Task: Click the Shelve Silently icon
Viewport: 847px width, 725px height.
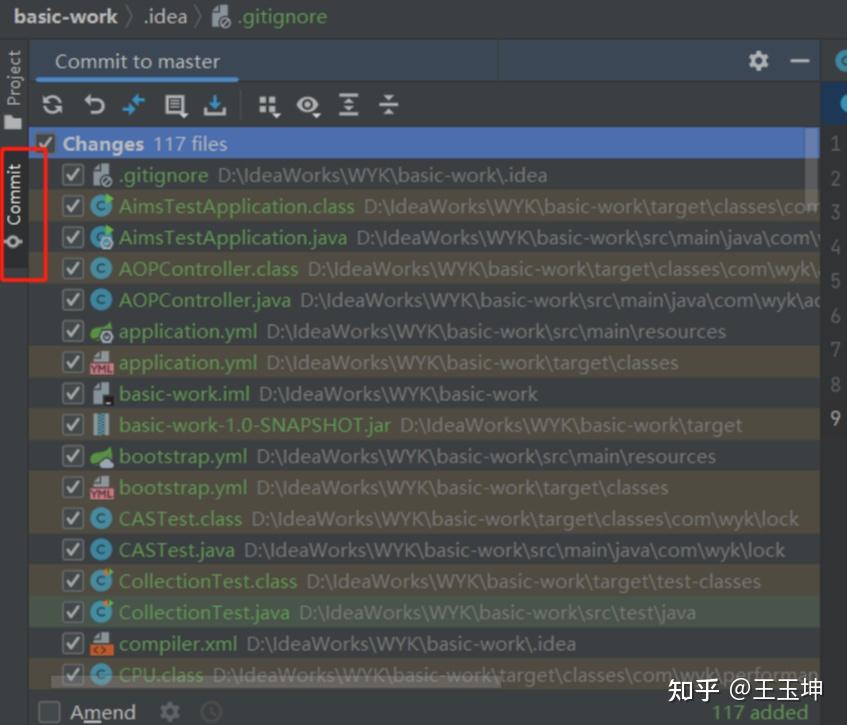Action: coord(215,105)
